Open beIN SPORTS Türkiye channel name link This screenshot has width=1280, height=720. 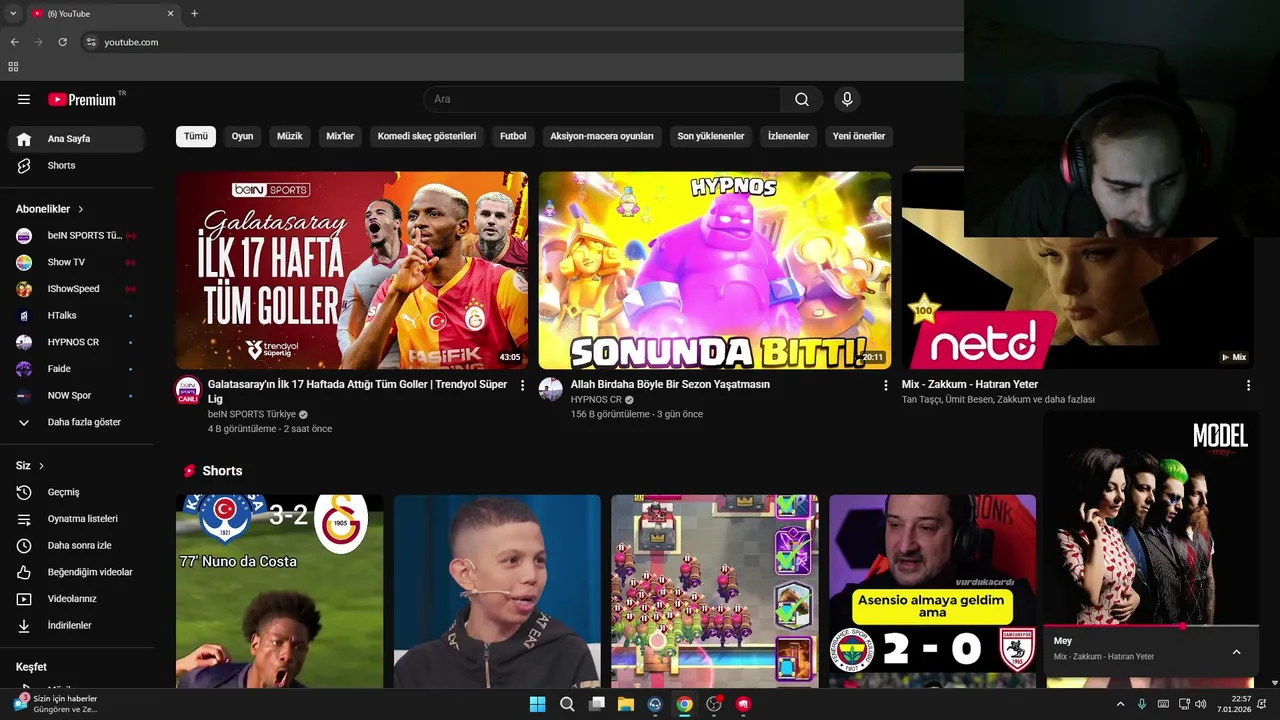(x=252, y=414)
